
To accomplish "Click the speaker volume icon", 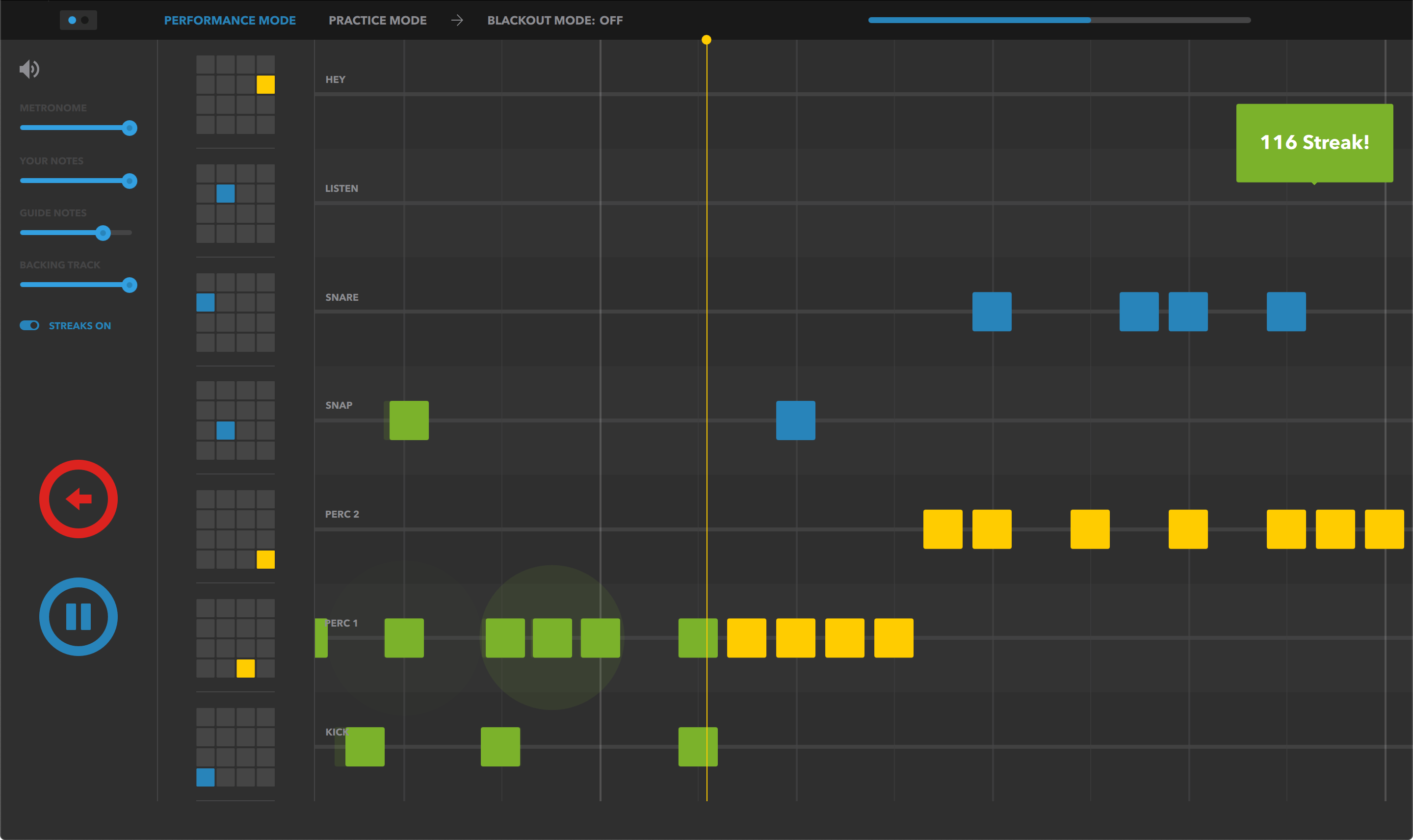I will [x=29, y=69].
